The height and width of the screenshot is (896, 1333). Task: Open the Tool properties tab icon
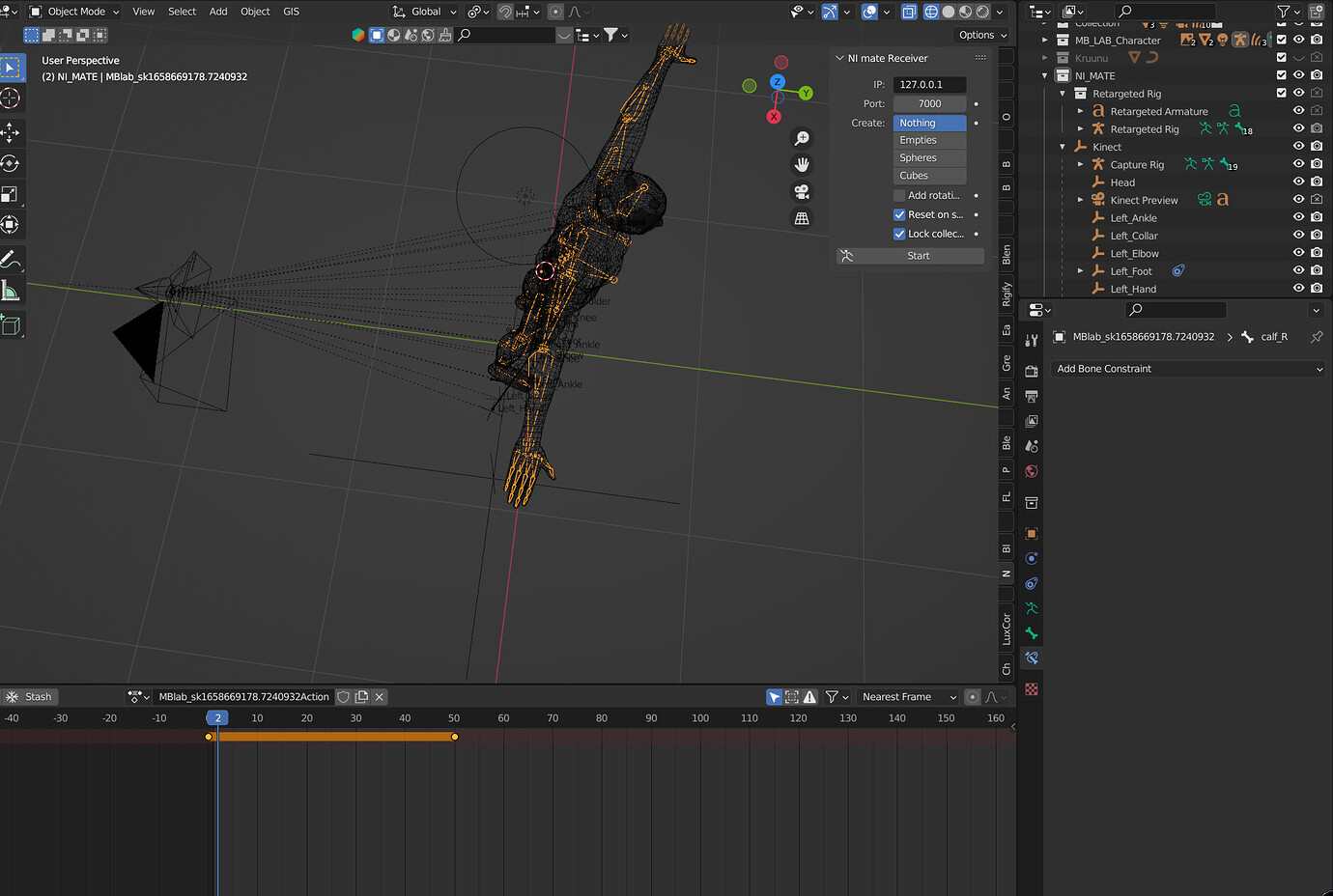point(1032,340)
